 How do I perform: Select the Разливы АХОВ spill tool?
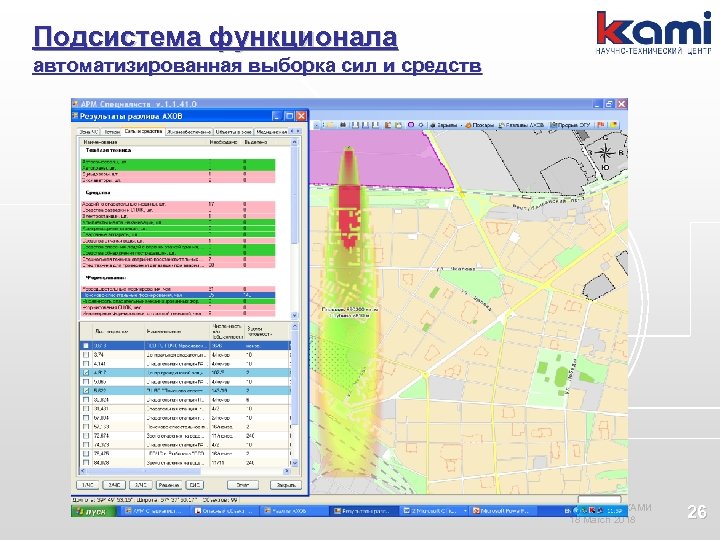click(521, 125)
